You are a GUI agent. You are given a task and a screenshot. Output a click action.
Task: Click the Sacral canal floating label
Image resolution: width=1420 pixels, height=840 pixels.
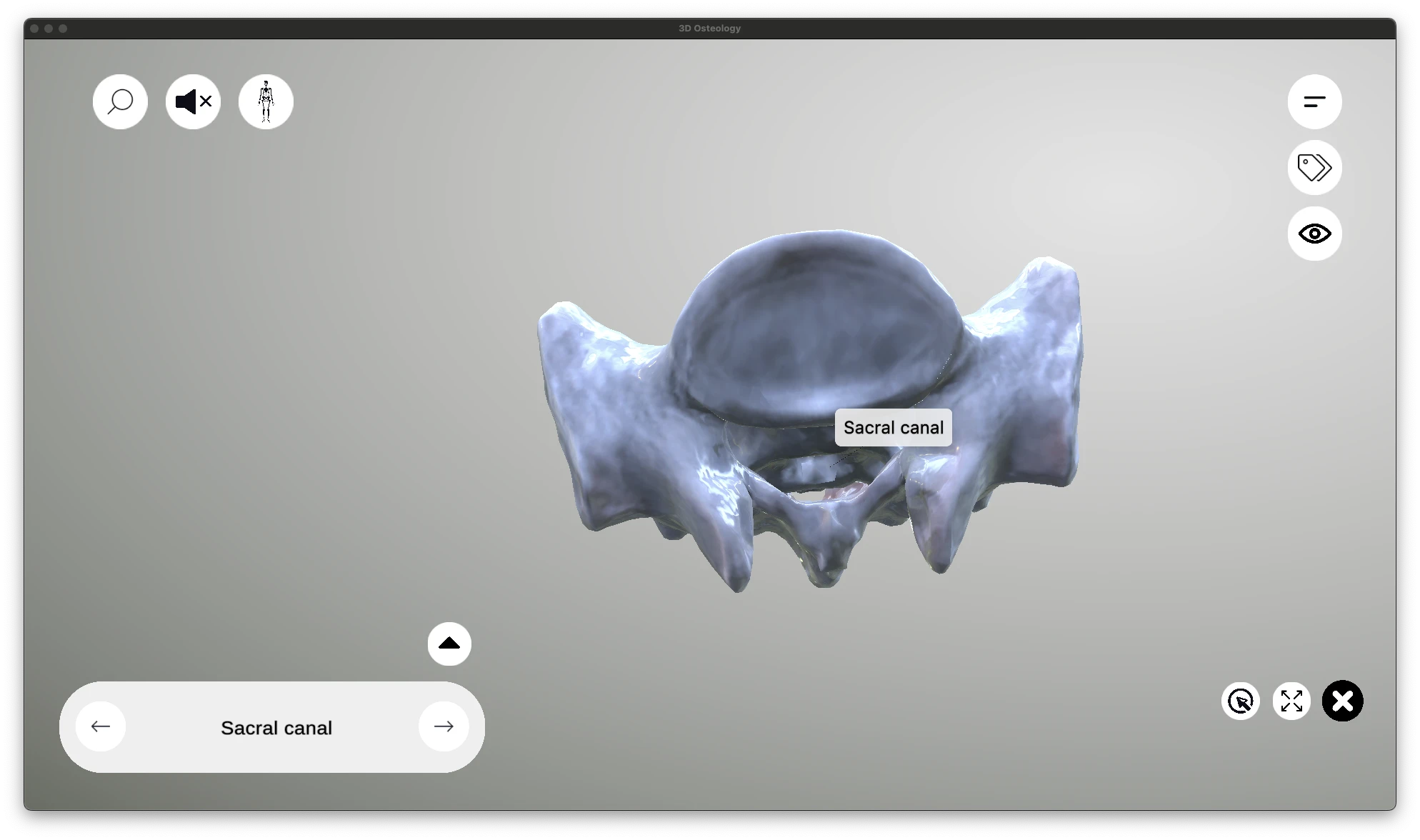point(893,427)
